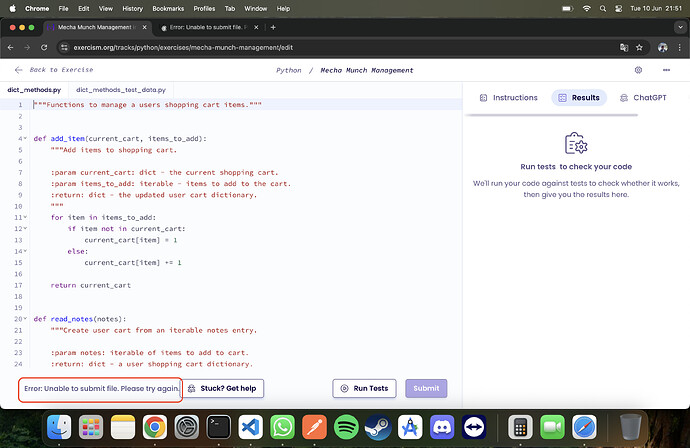Click the docstring on line 1
The image size is (690, 448).
[x=147, y=105]
